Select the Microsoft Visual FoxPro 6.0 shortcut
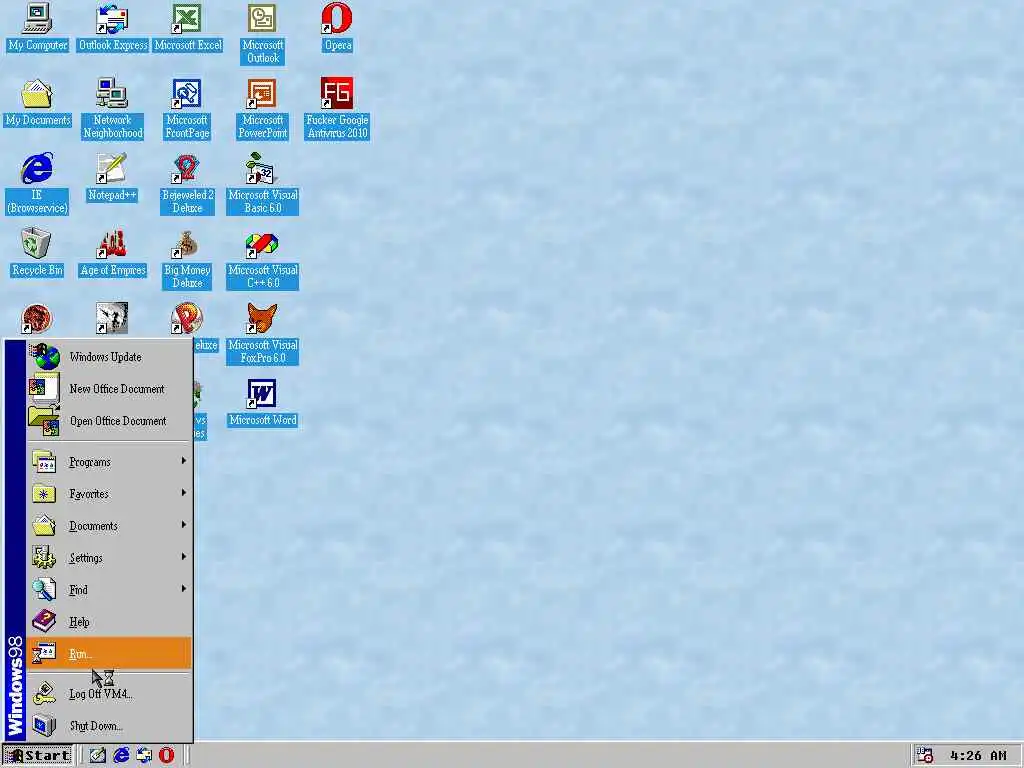This screenshot has height=768, width=1024. (263, 334)
